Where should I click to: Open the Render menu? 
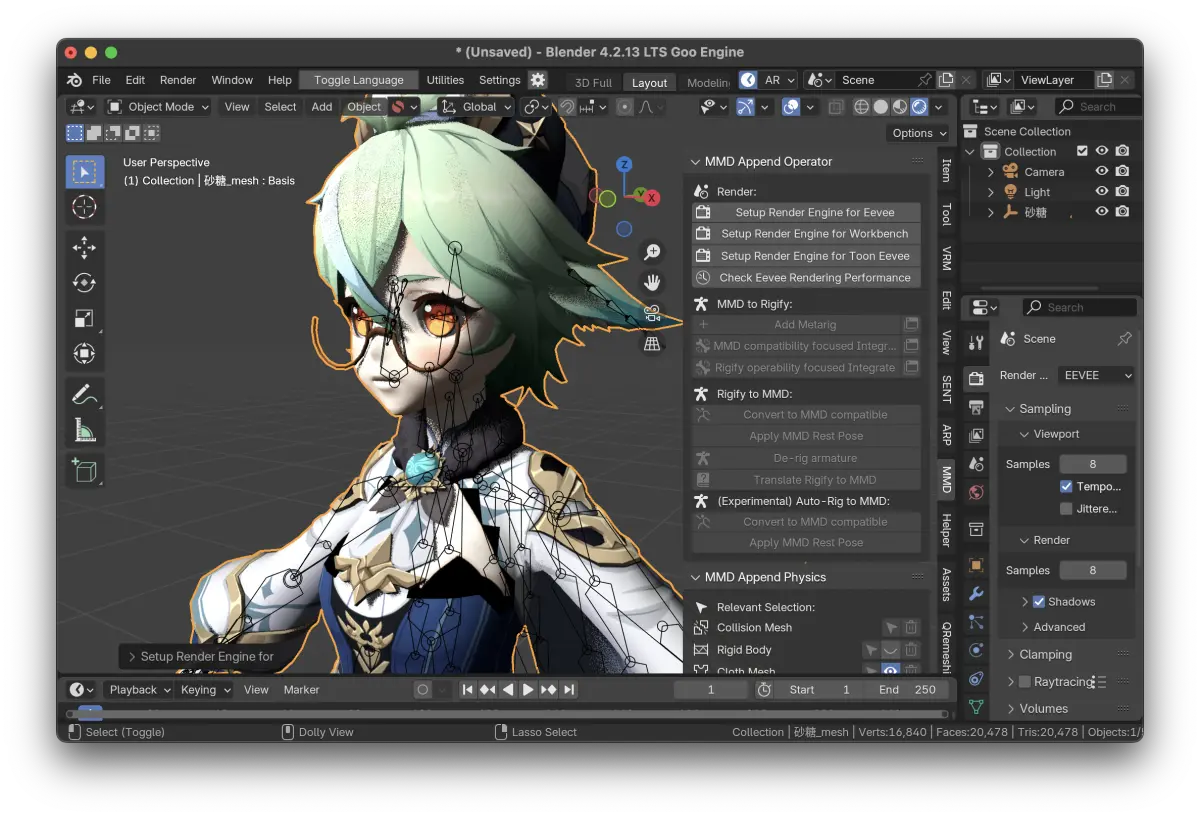[x=178, y=80]
